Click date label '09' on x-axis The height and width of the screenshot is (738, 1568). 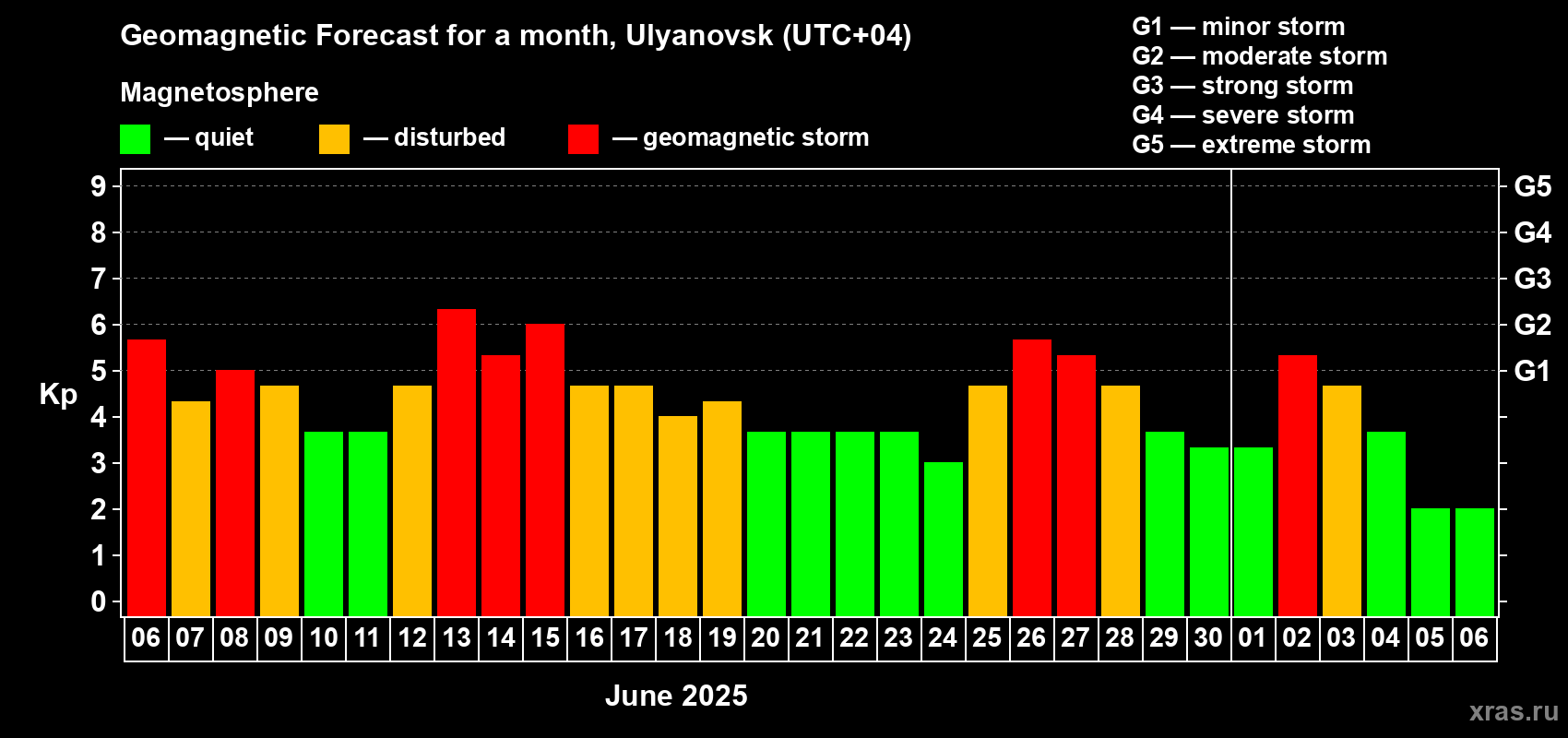279,637
